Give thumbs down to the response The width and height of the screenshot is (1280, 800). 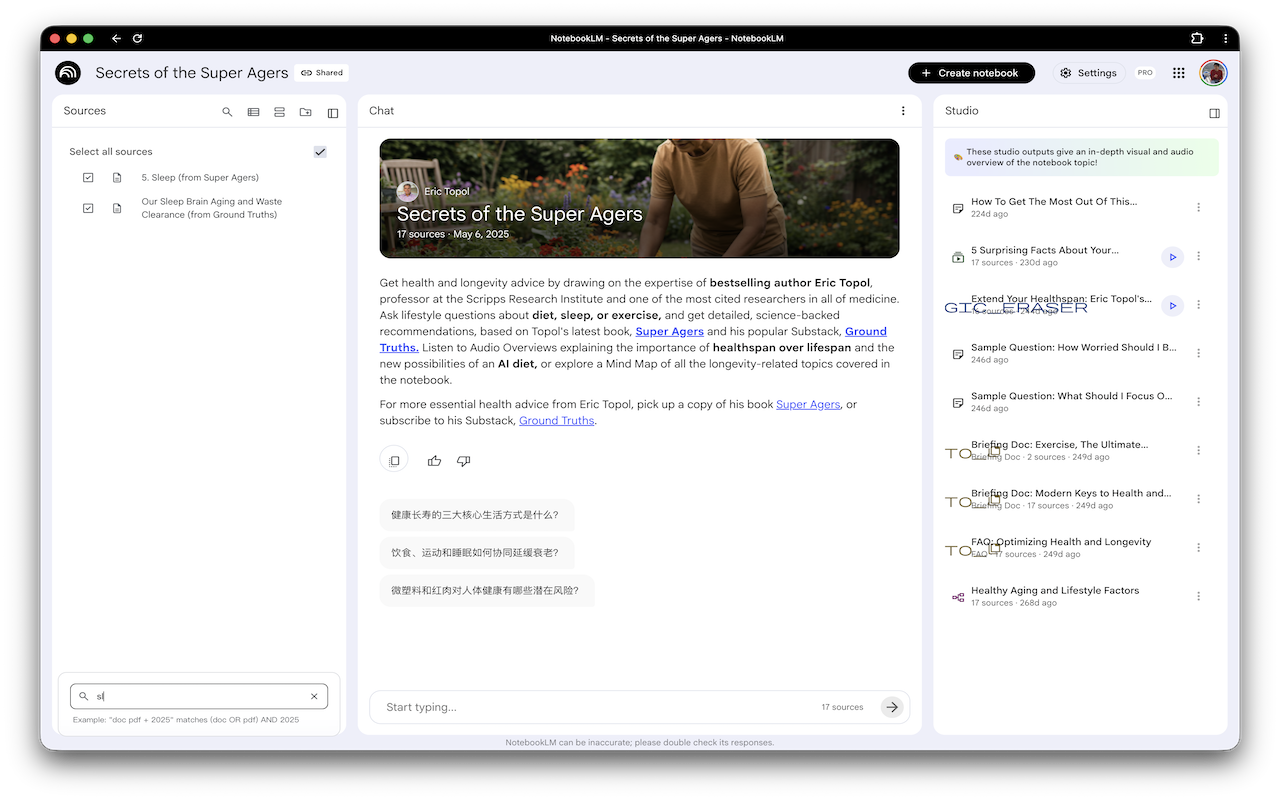(x=463, y=461)
